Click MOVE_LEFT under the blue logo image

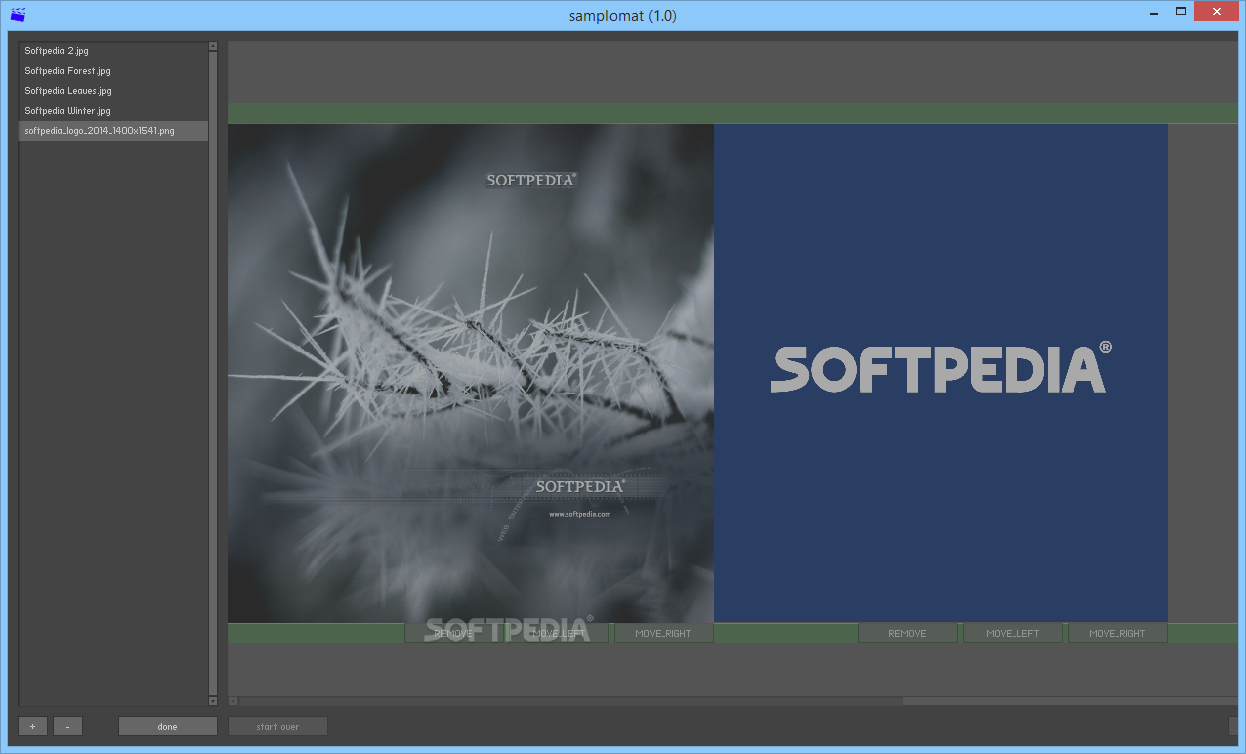point(1013,633)
